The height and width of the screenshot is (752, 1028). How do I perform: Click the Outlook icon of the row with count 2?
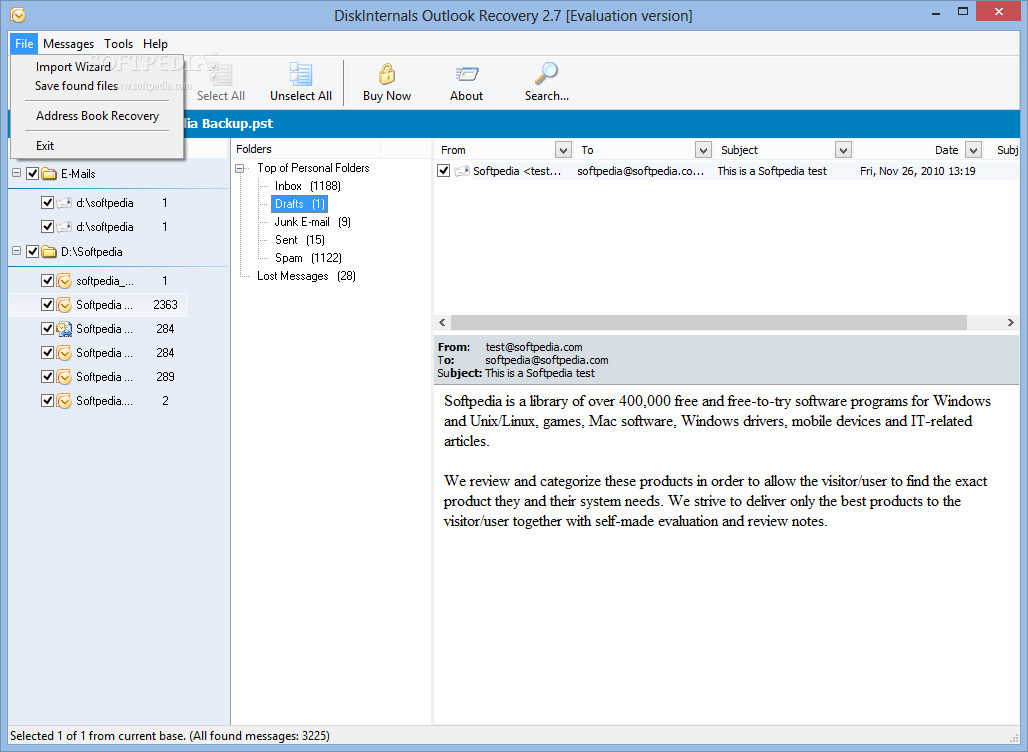tap(64, 401)
